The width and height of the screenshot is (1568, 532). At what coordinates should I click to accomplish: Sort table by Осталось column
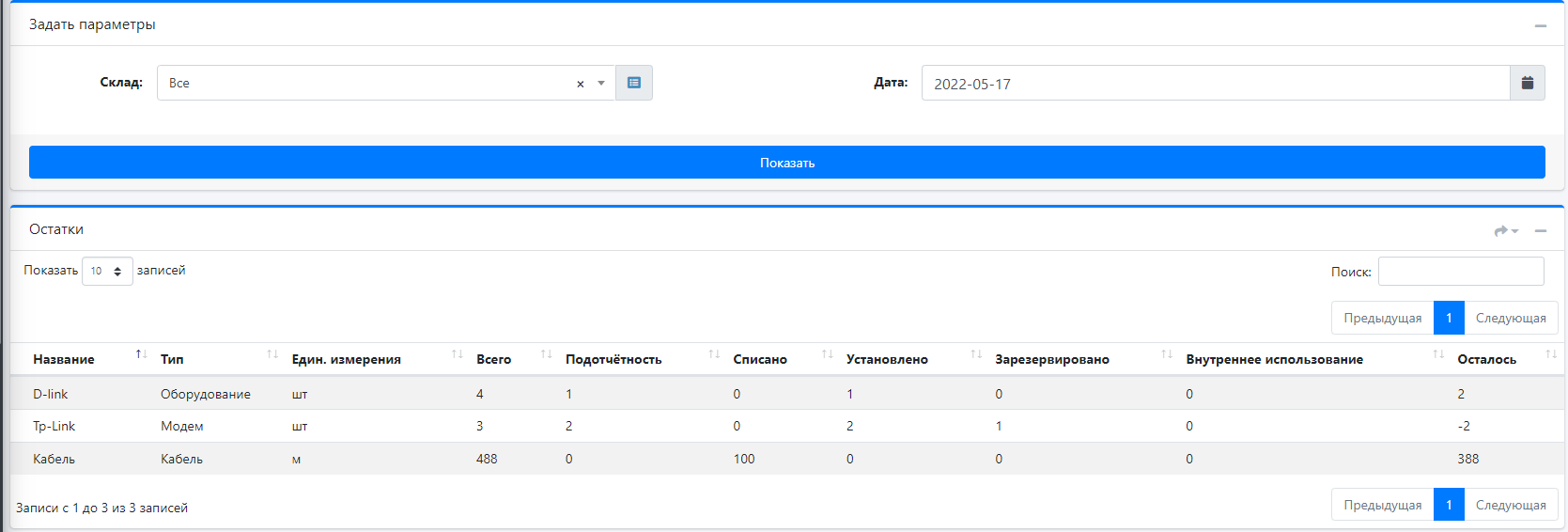point(1486,359)
